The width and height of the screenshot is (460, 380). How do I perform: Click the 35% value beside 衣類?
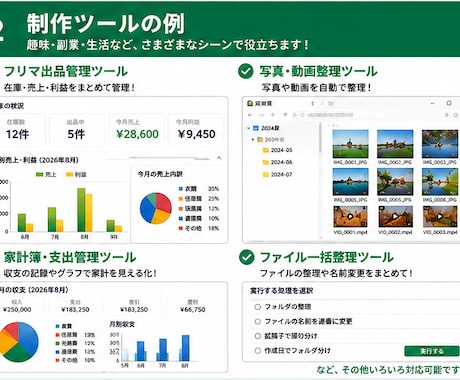tap(213, 189)
